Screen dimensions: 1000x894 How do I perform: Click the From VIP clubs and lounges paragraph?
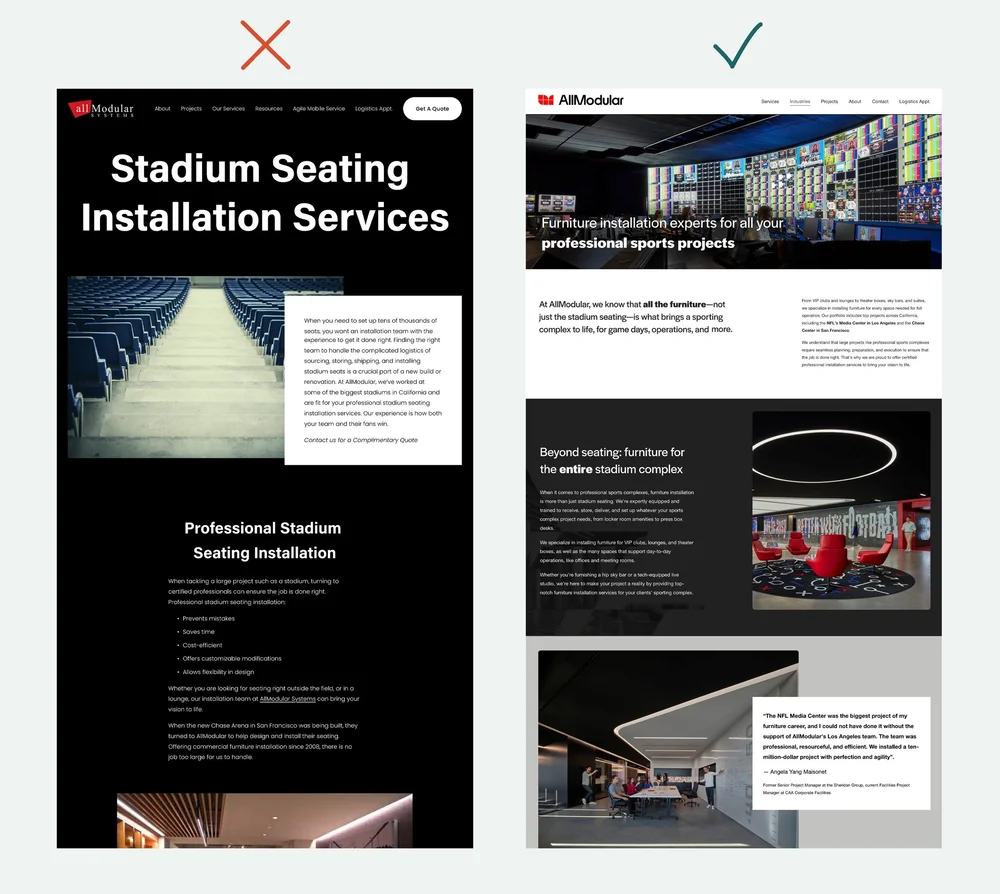pos(865,315)
